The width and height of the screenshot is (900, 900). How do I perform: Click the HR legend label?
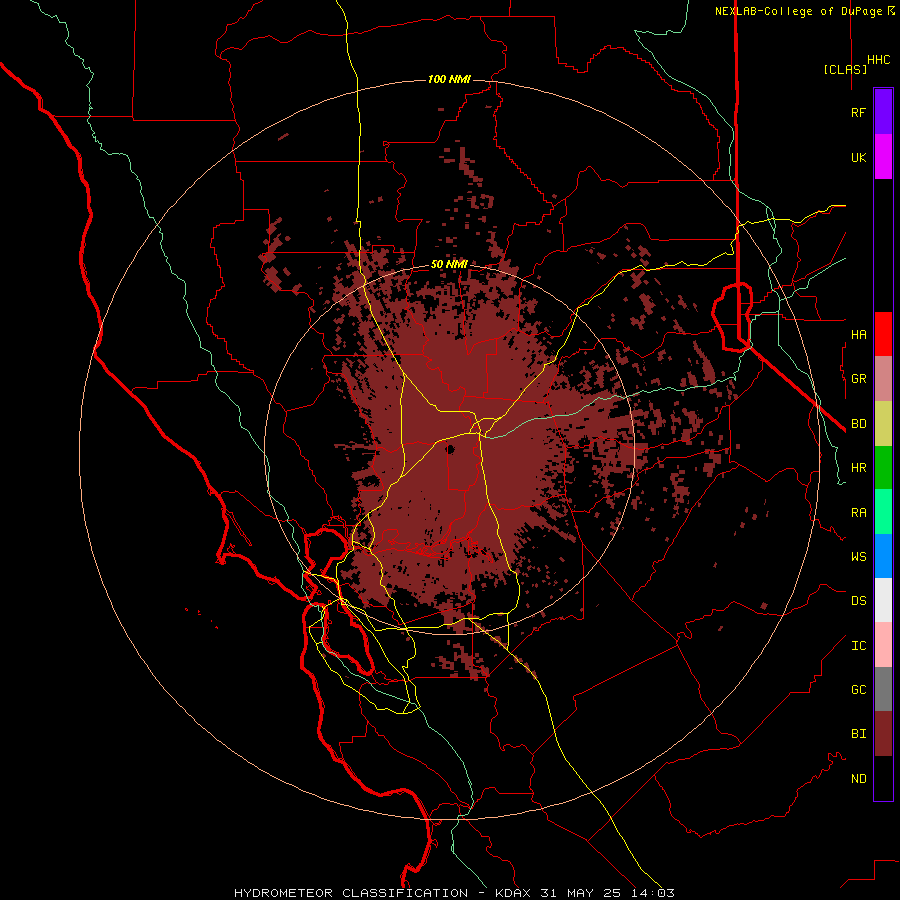(858, 468)
